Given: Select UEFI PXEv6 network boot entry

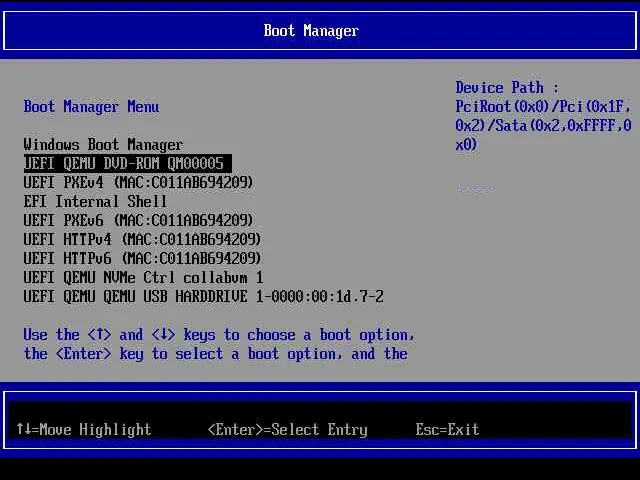Looking at the screenshot, I should pos(138,220).
